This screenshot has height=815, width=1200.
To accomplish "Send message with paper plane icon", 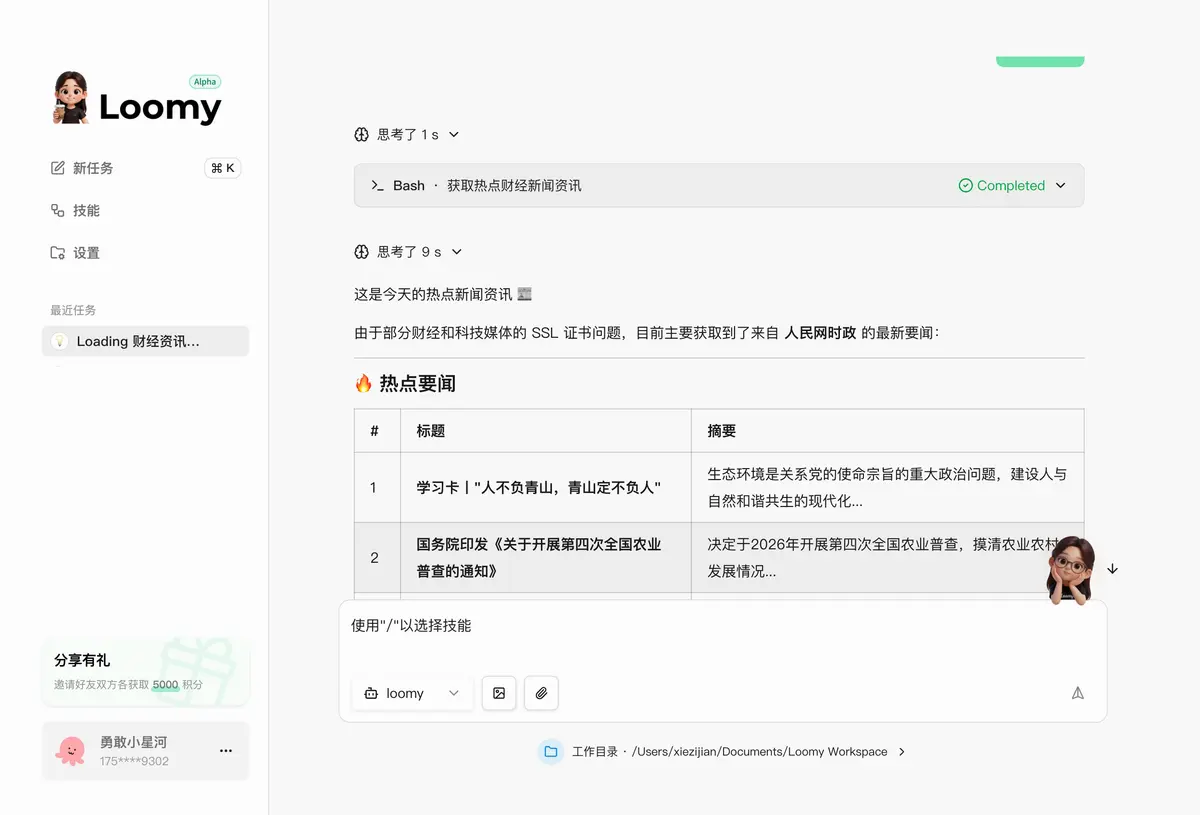I will (1078, 693).
